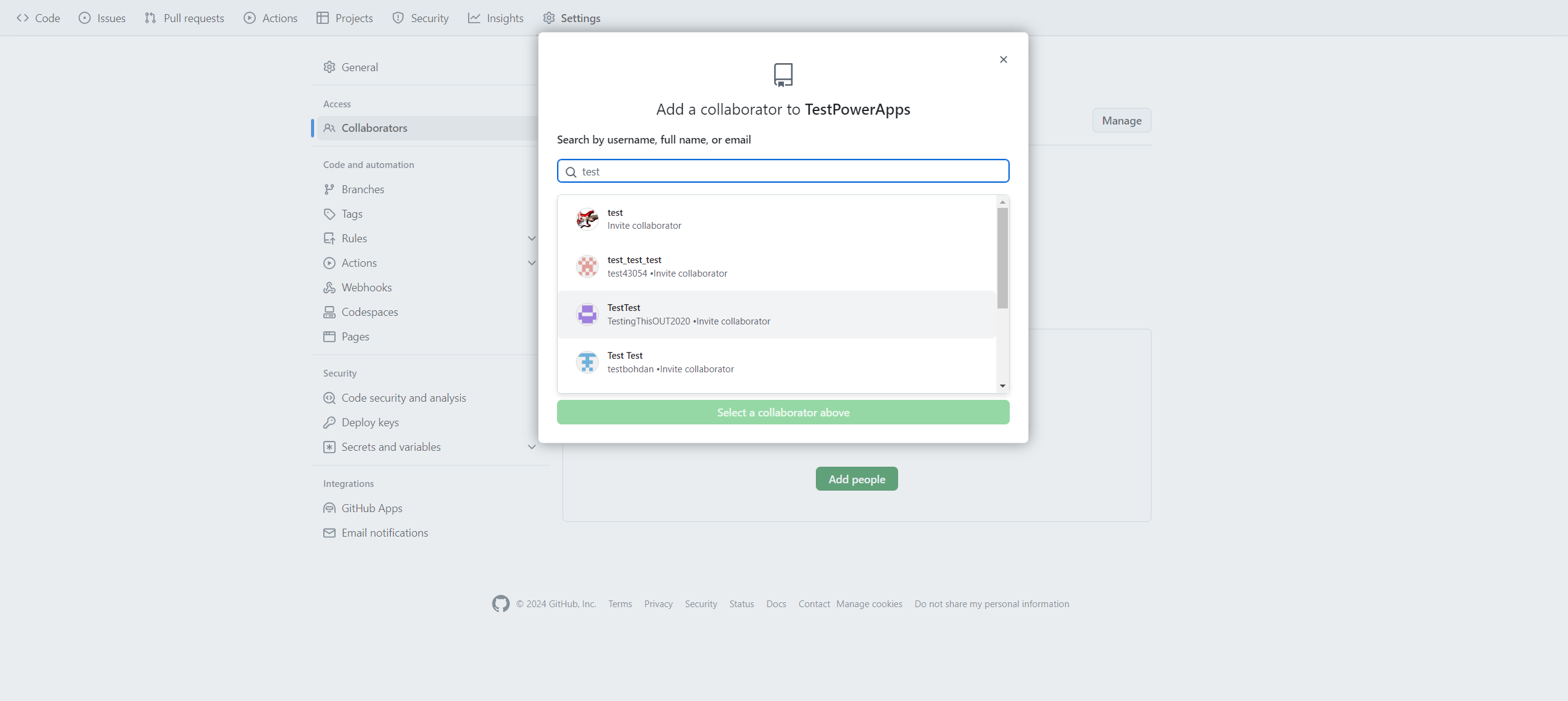Click the Manage button
1568x701 pixels.
point(1120,120)
